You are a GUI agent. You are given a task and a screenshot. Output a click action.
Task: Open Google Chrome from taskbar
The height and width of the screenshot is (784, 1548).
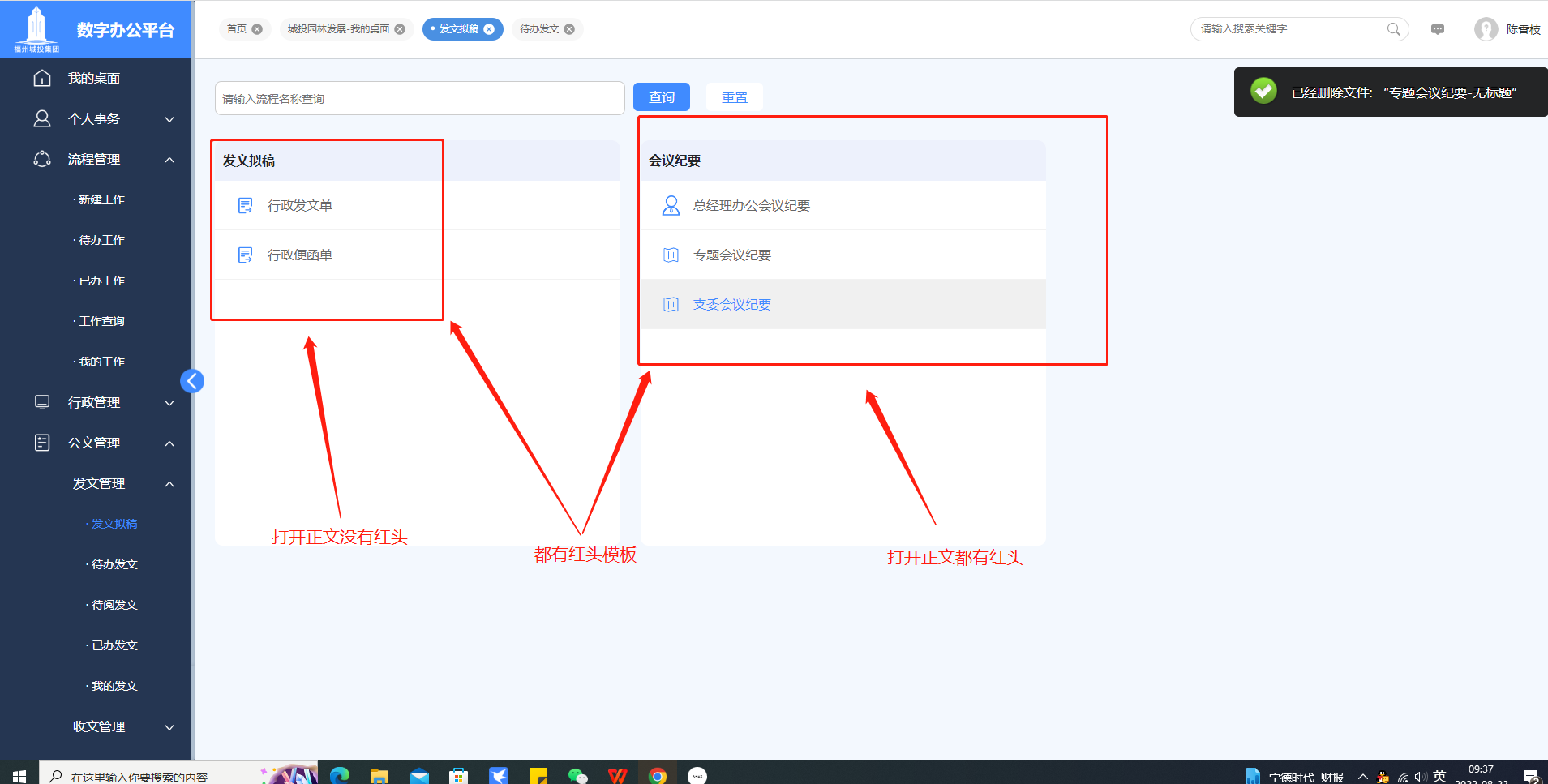(658, 775)
